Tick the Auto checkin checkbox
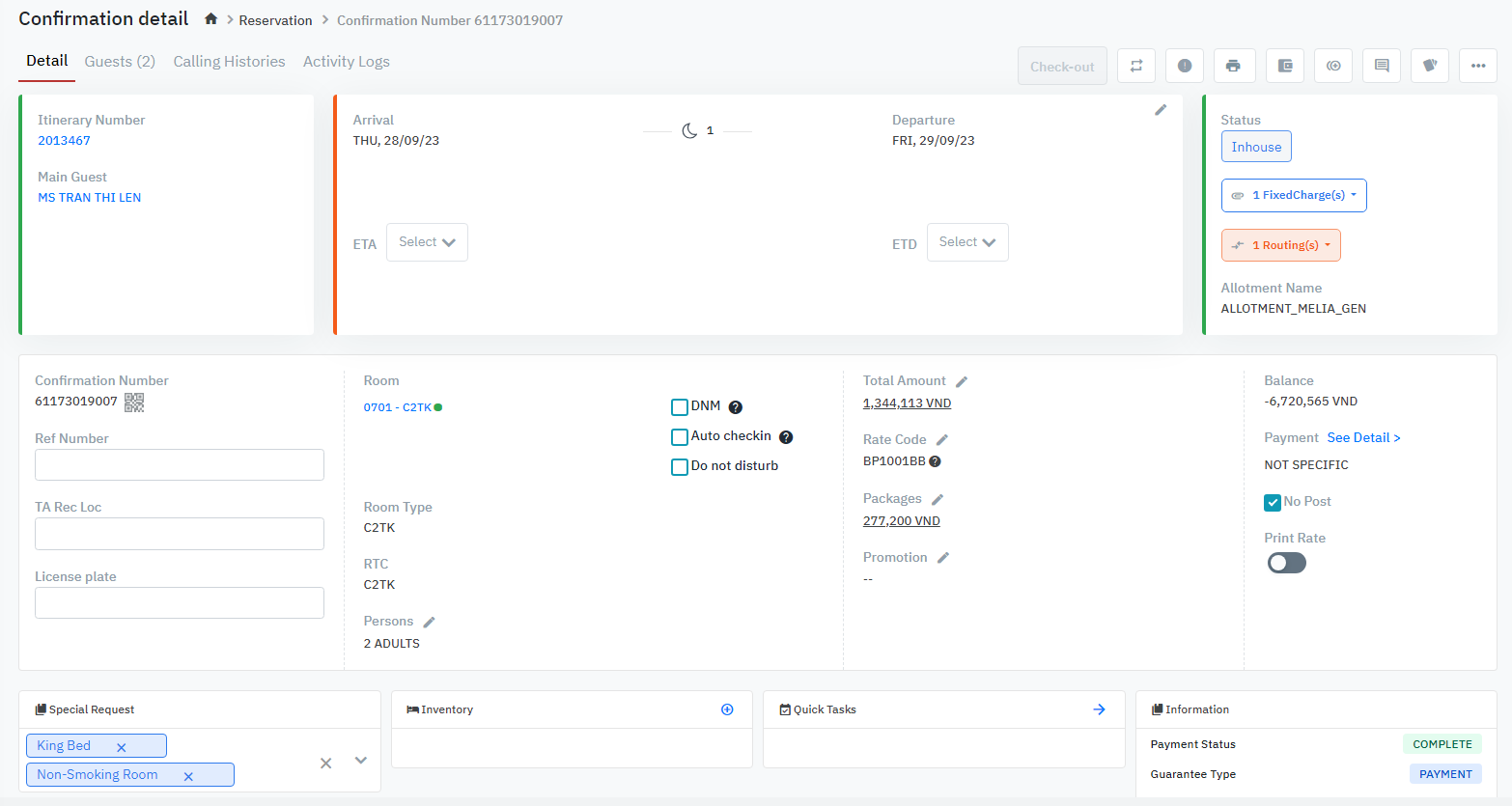The height and width of the screenshot is (806, 1512). (680, 437)
